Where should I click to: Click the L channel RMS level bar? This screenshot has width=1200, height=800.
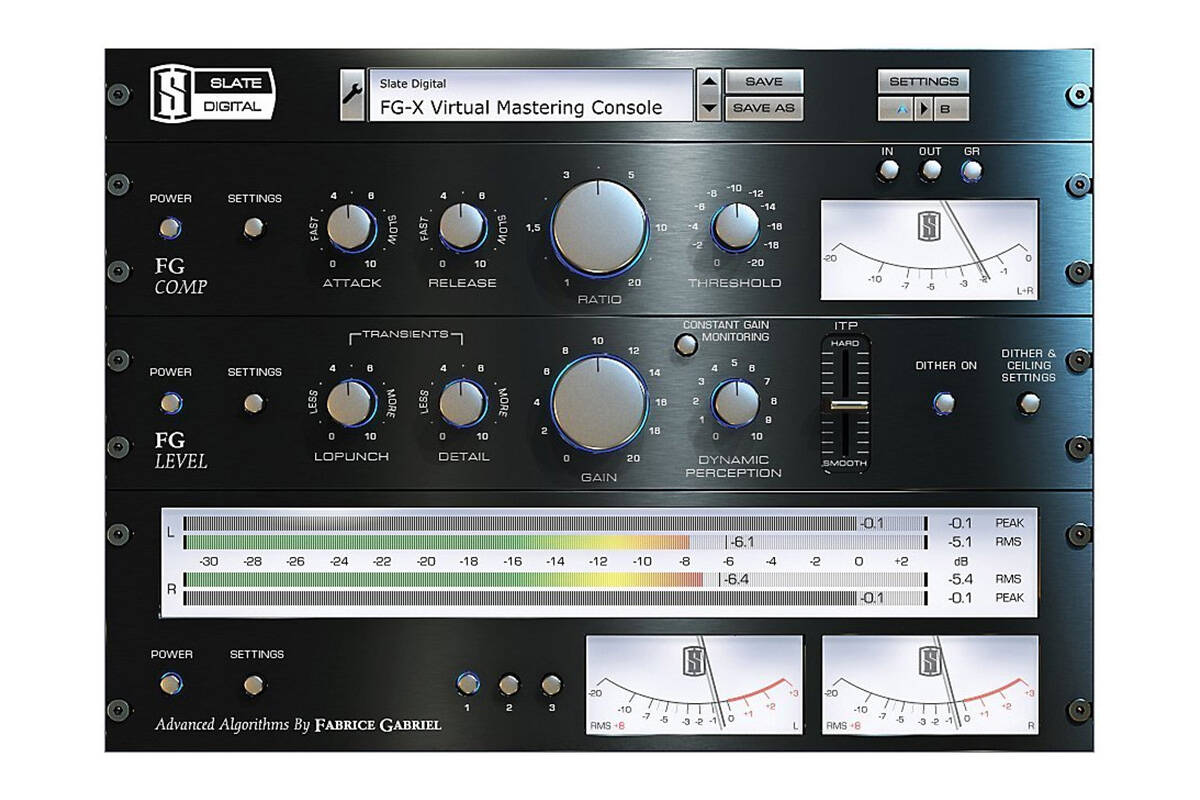click(x=555, y=542)
